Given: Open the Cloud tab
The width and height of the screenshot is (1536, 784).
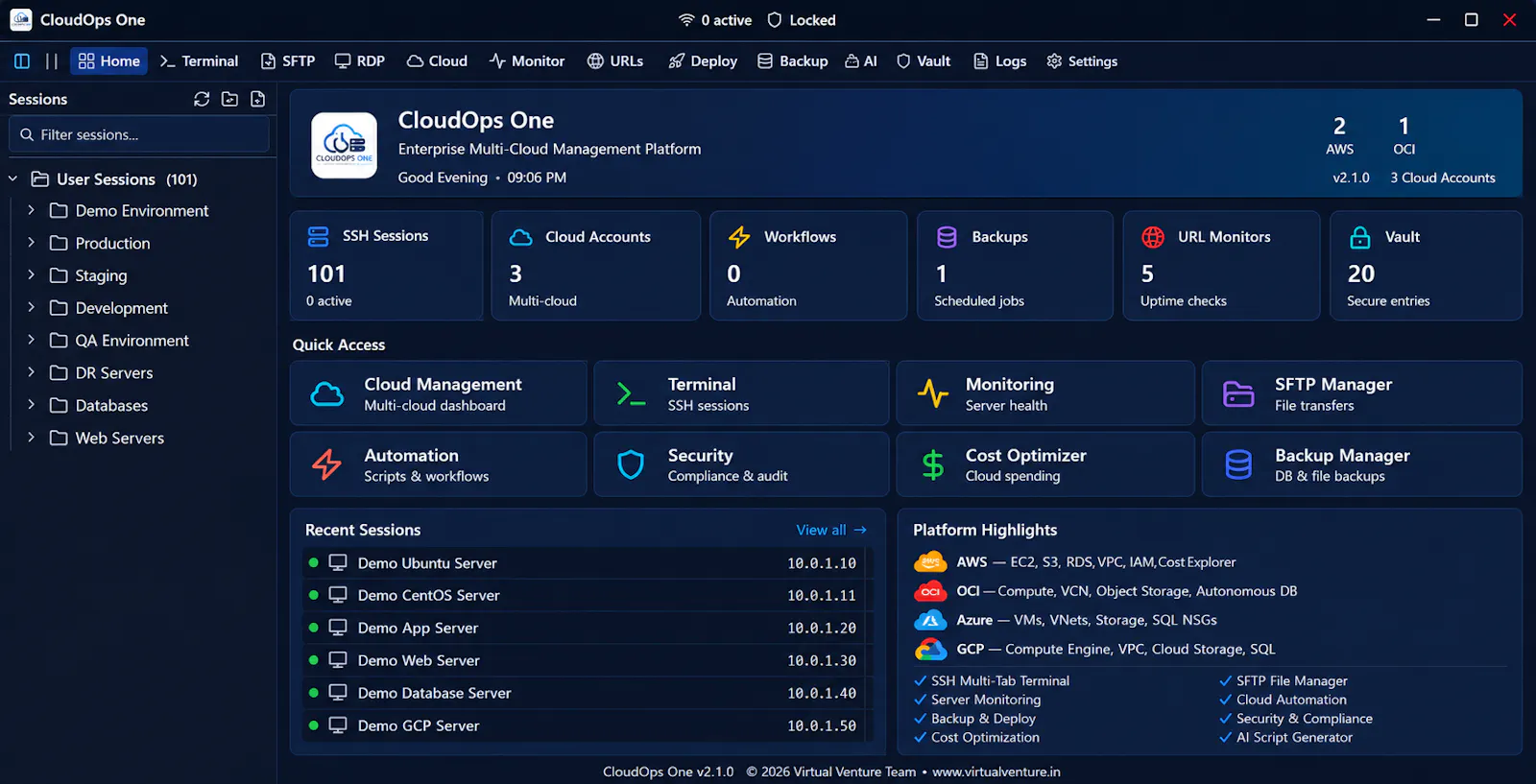Looking at the screenshot, I should tap(437, 61).
